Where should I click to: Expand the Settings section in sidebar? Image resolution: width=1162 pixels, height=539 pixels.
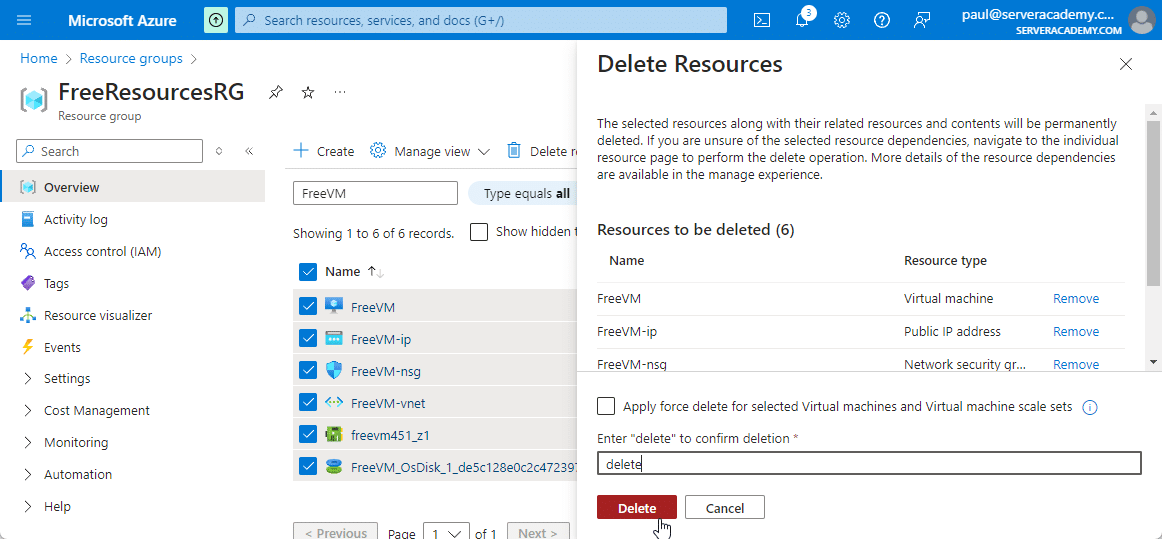(28, 379)
